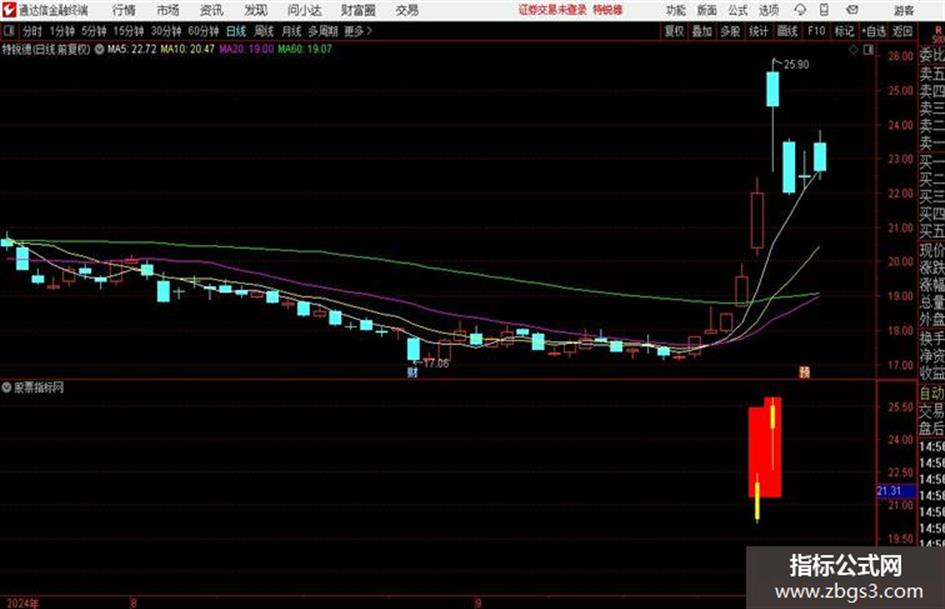Open the 资讯 menu

pos(212,10)
